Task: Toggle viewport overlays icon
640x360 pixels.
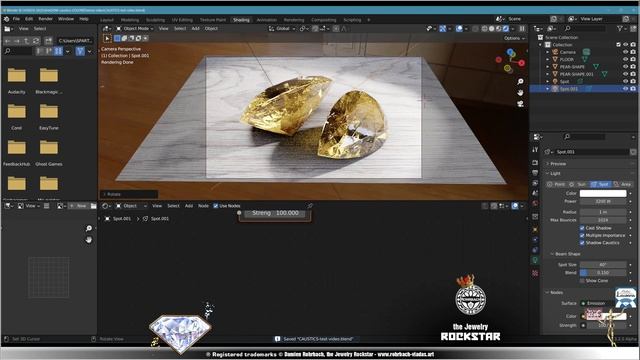Action: (459, 29)
